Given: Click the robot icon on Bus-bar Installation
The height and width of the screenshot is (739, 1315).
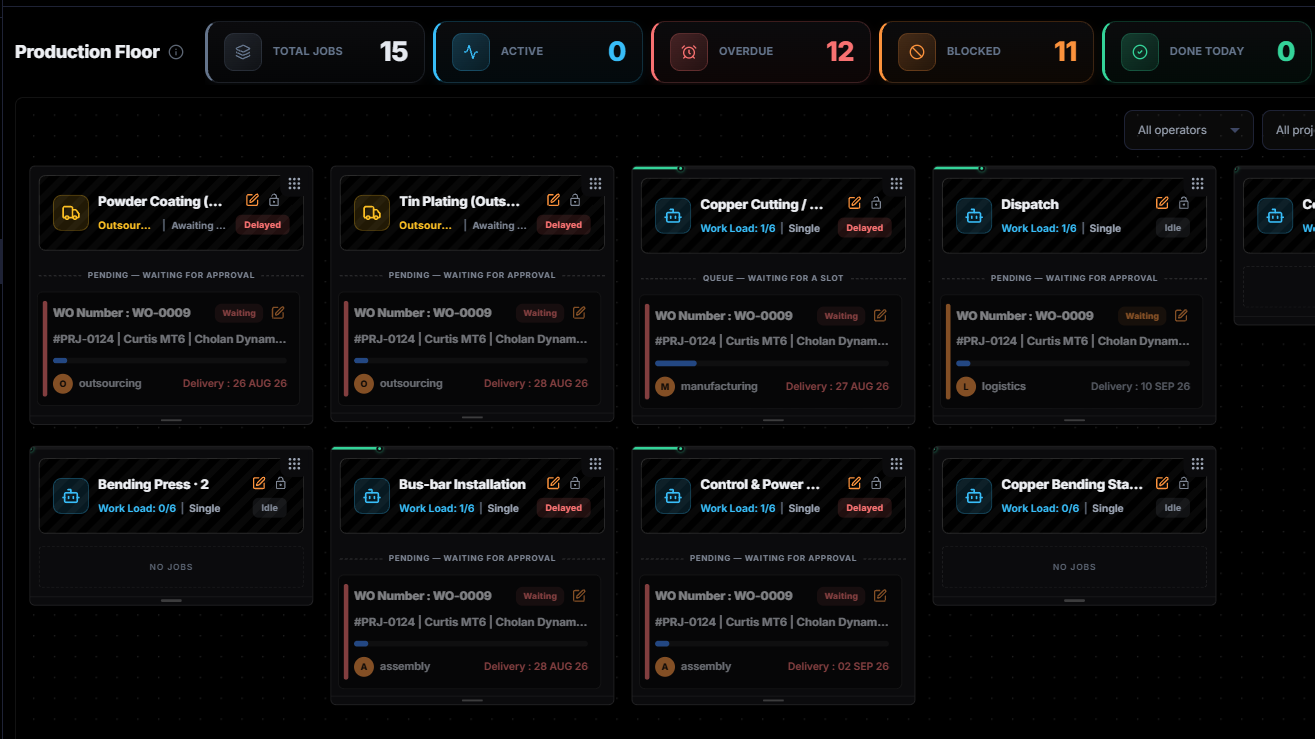Looking at the screenshot, I should point(372,496).
